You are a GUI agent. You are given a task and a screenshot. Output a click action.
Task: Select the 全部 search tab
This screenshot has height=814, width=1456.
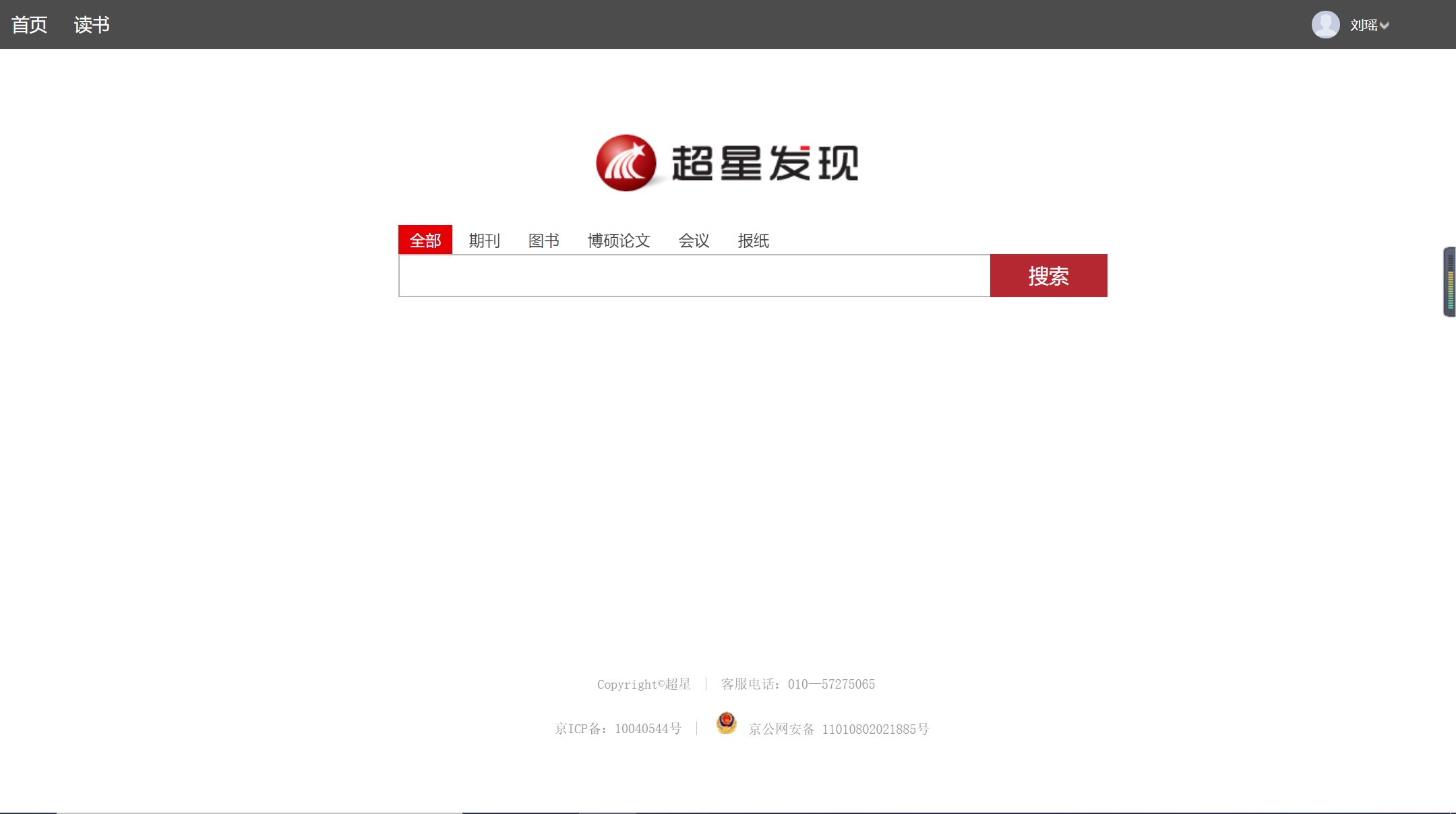pyautogui.click(x=425, y=241)
